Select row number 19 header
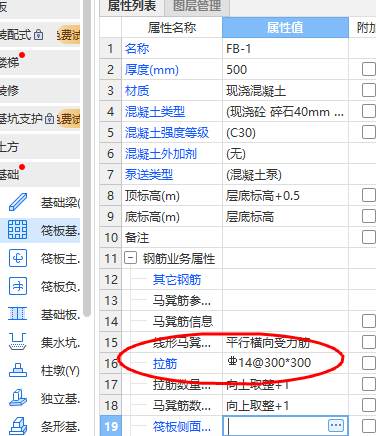The width and height of the screenshot is (376, 436). click(111, 426)
